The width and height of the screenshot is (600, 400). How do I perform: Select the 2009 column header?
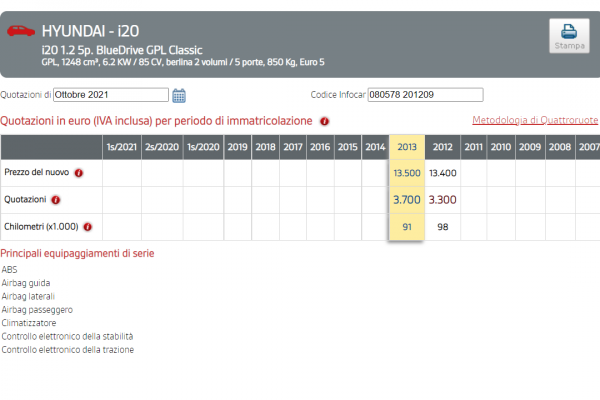click(x=530, y=147)
